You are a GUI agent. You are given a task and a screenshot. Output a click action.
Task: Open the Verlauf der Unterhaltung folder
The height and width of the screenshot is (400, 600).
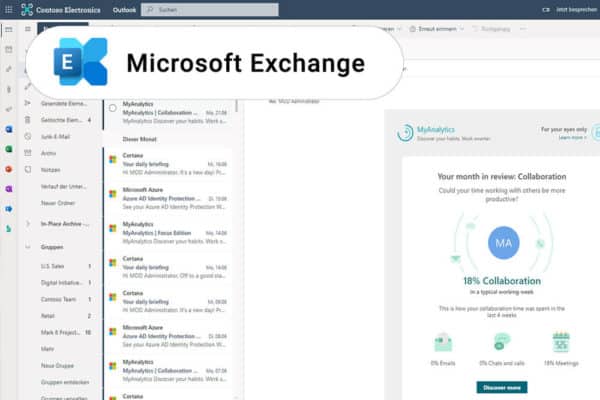tap(64, 186)
